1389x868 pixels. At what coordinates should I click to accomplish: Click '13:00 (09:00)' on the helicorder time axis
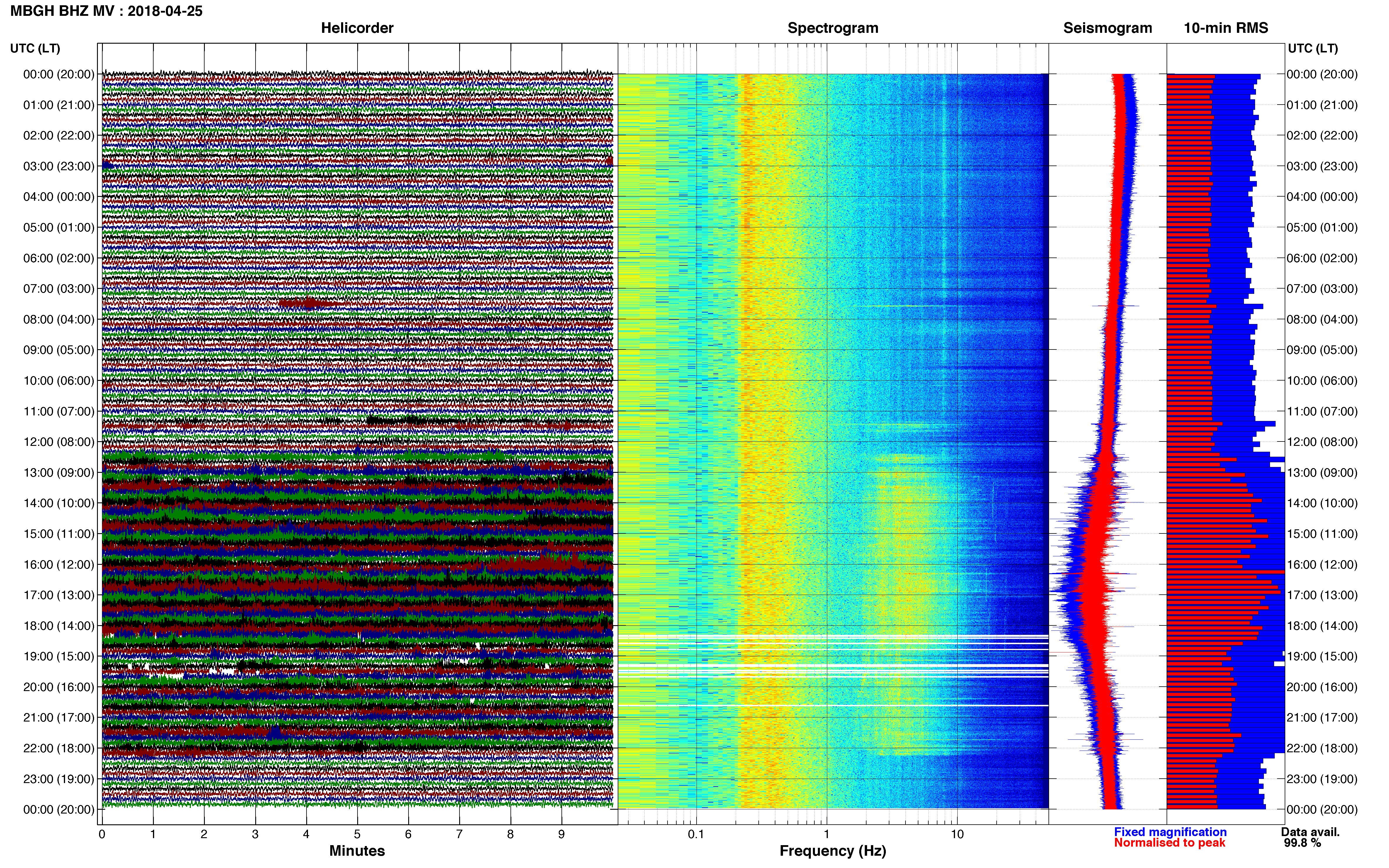pos(59,473)
